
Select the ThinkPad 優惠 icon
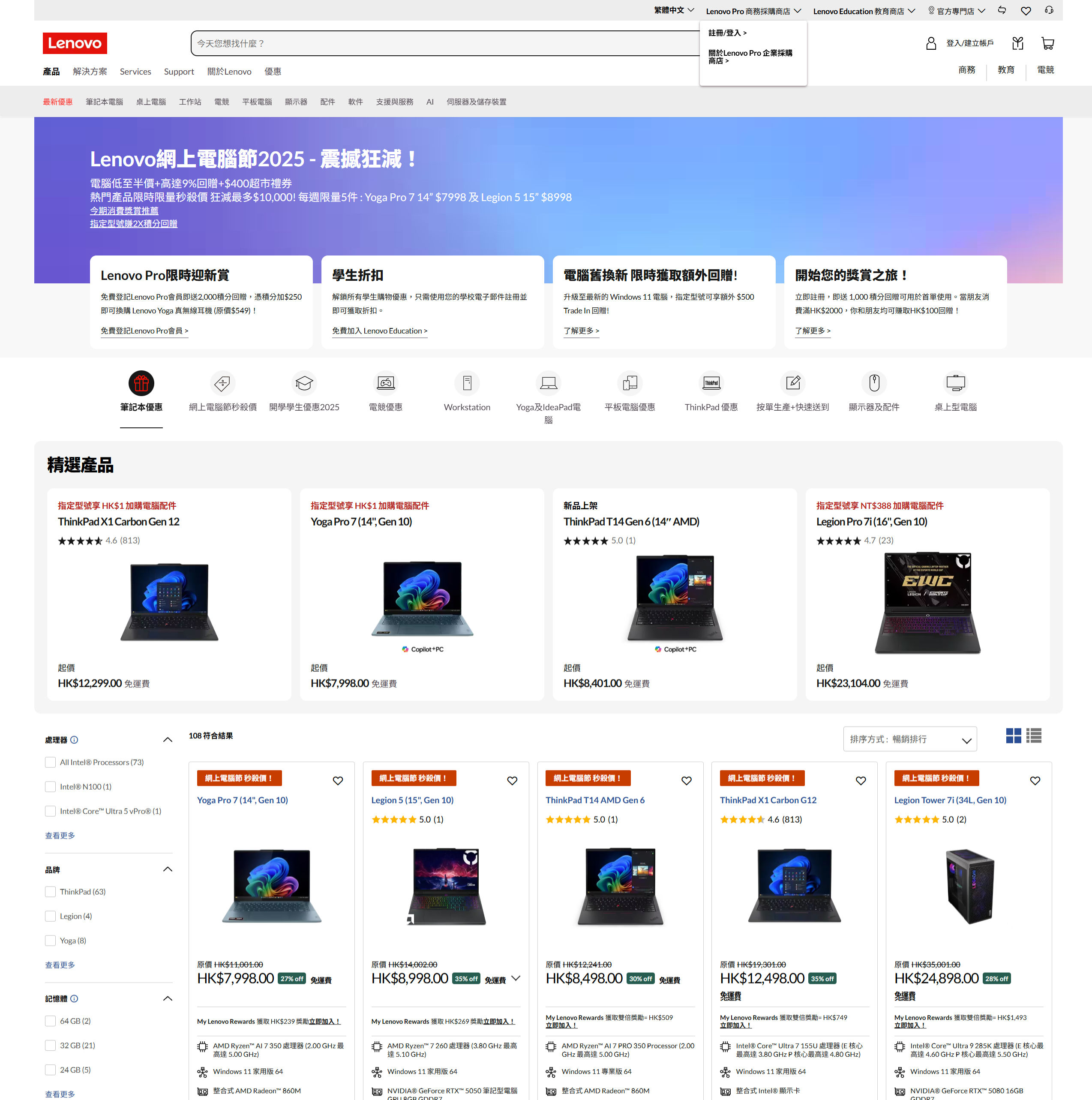pos(711,383)
